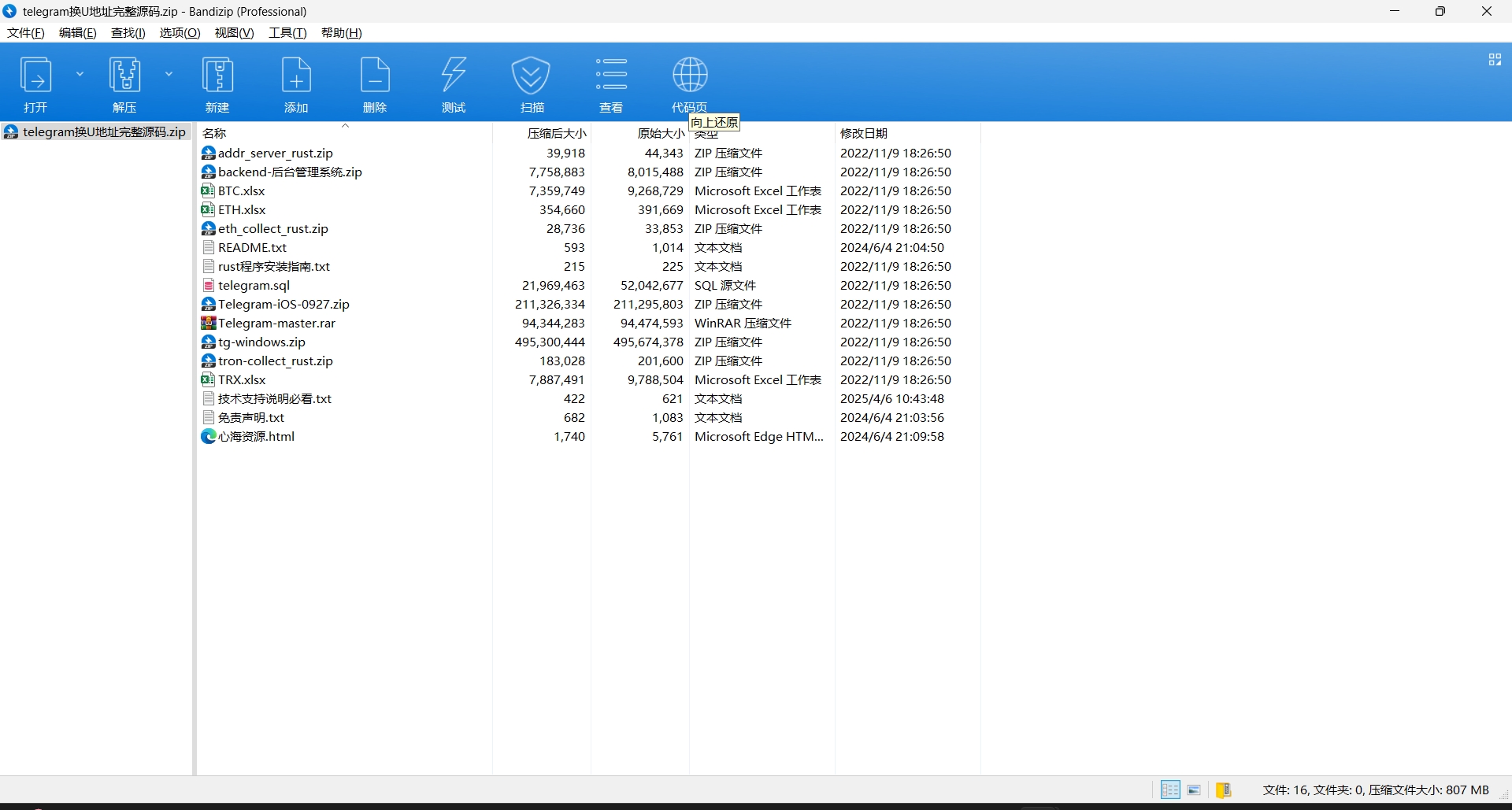Sort by the 修改日期 column header

pyautogui.click(x=864, y=133)
